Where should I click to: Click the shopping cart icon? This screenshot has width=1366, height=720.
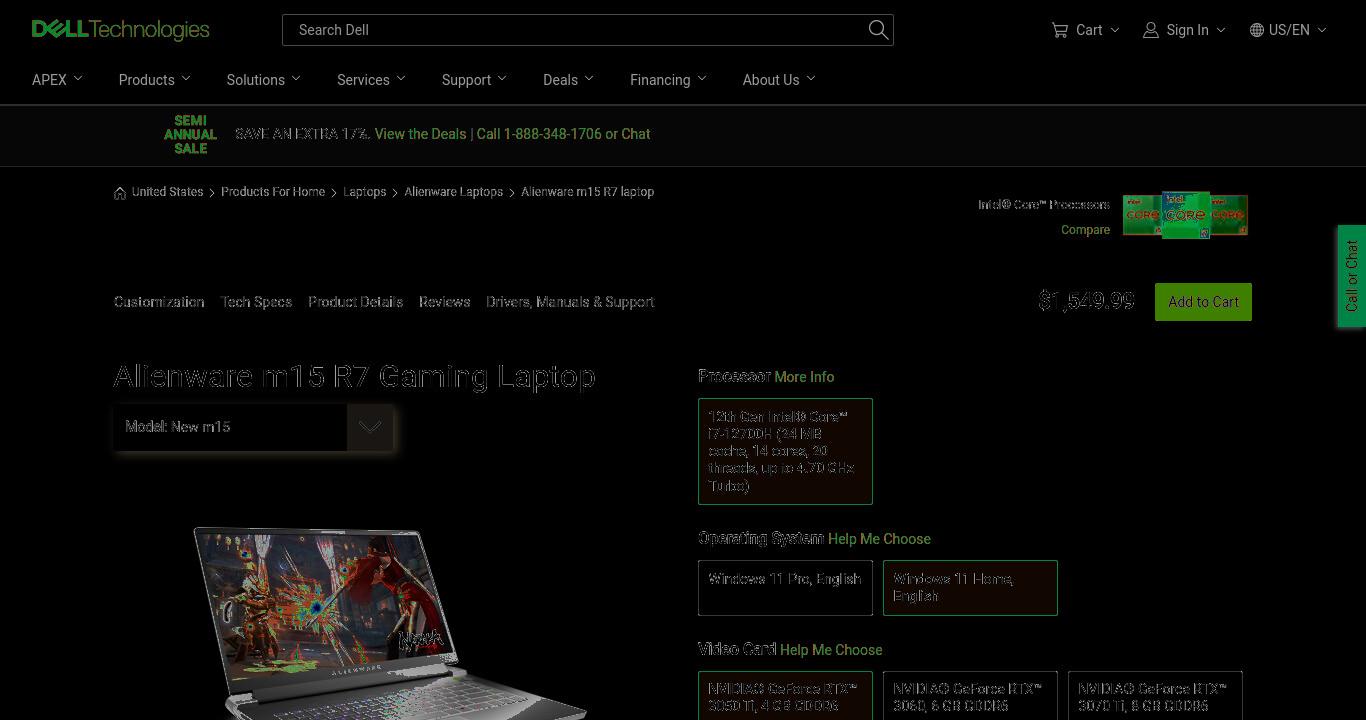(x=1060, y=30)
